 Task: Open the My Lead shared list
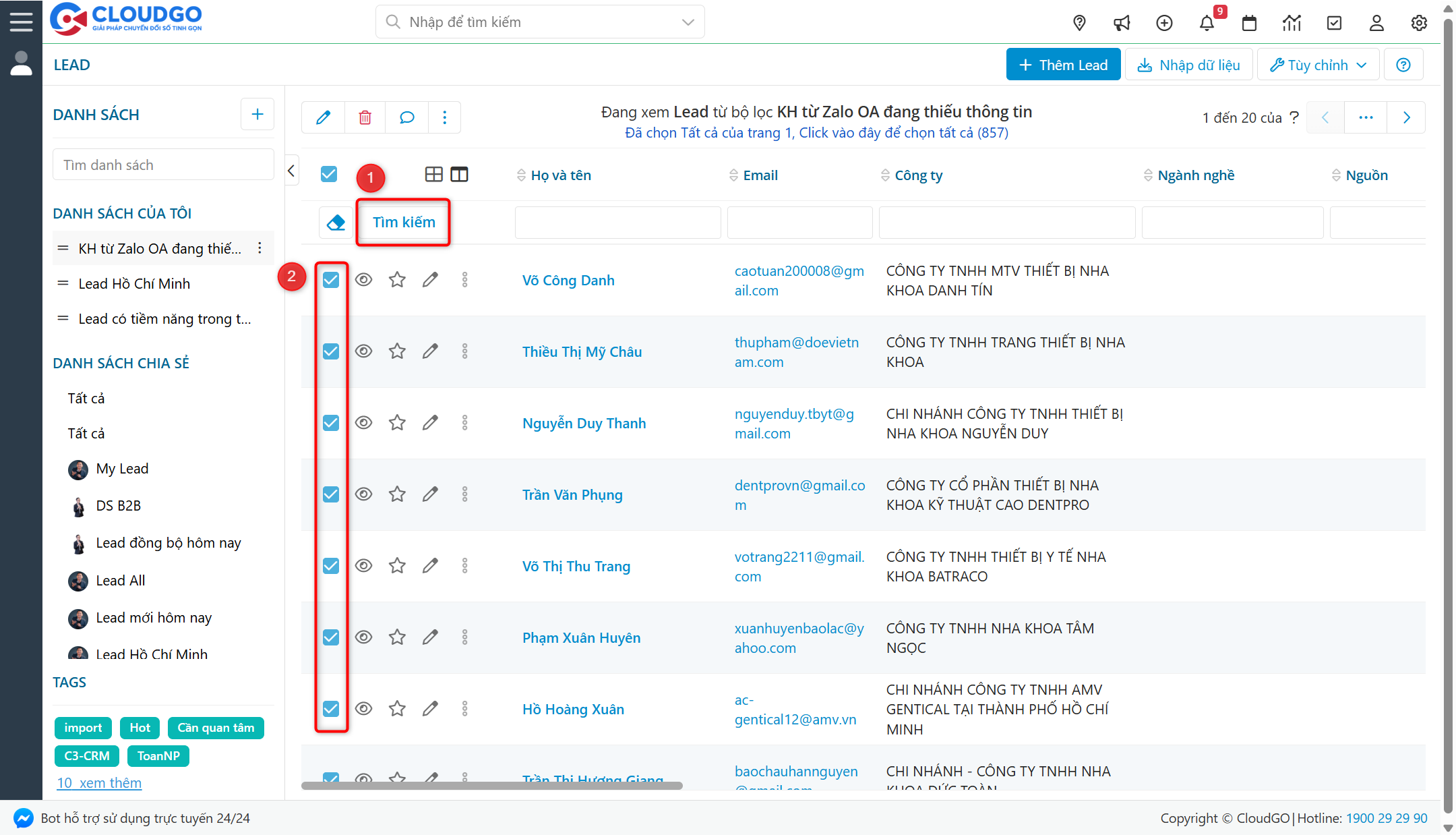(x=122, y=469)
